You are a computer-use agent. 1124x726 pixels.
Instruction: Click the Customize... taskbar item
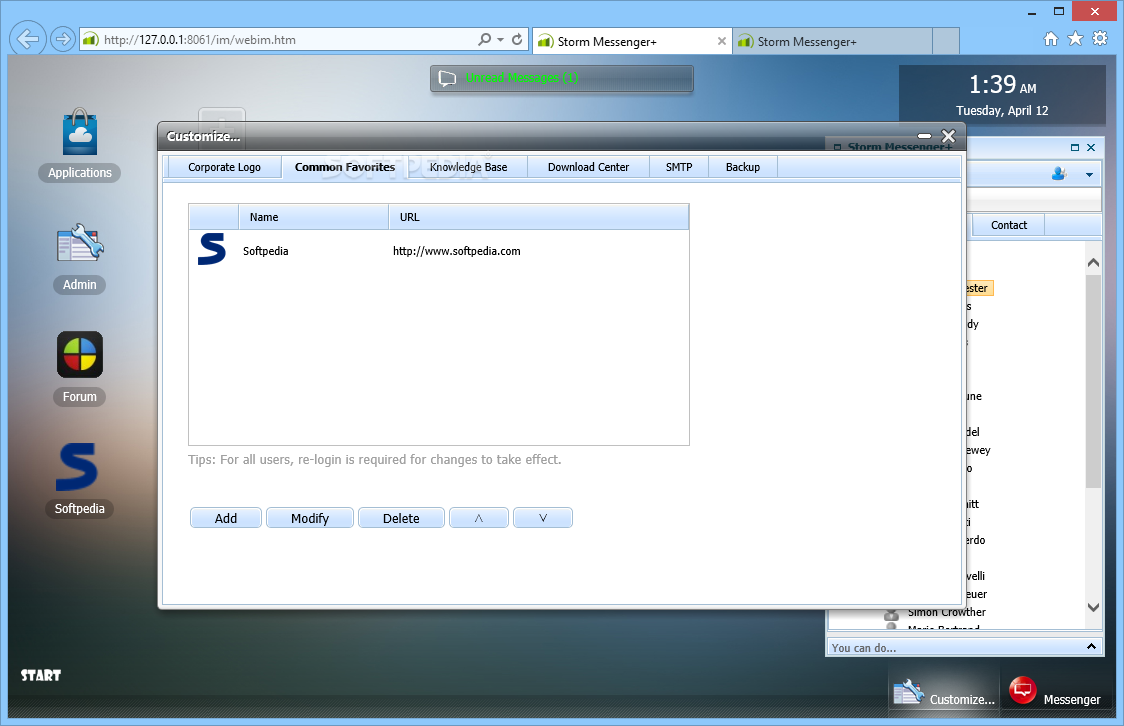[943, 693]
